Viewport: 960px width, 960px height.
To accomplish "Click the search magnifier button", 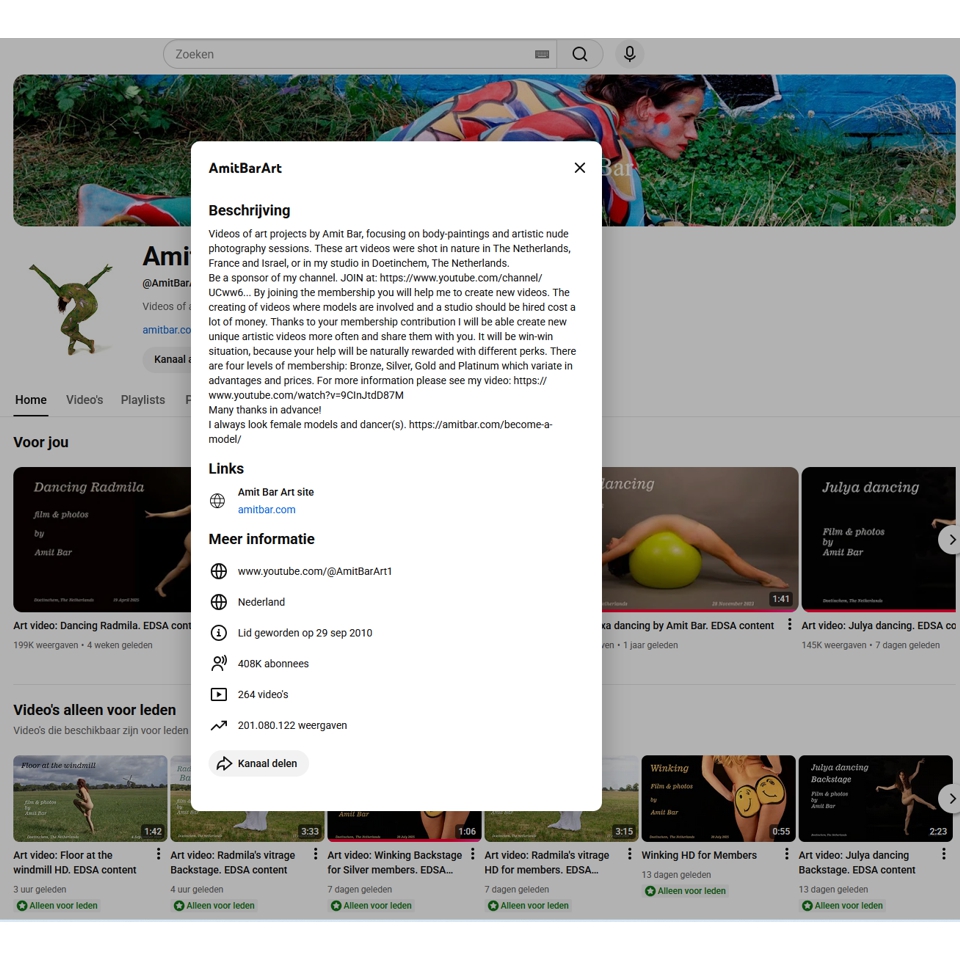I will point(580,54).
